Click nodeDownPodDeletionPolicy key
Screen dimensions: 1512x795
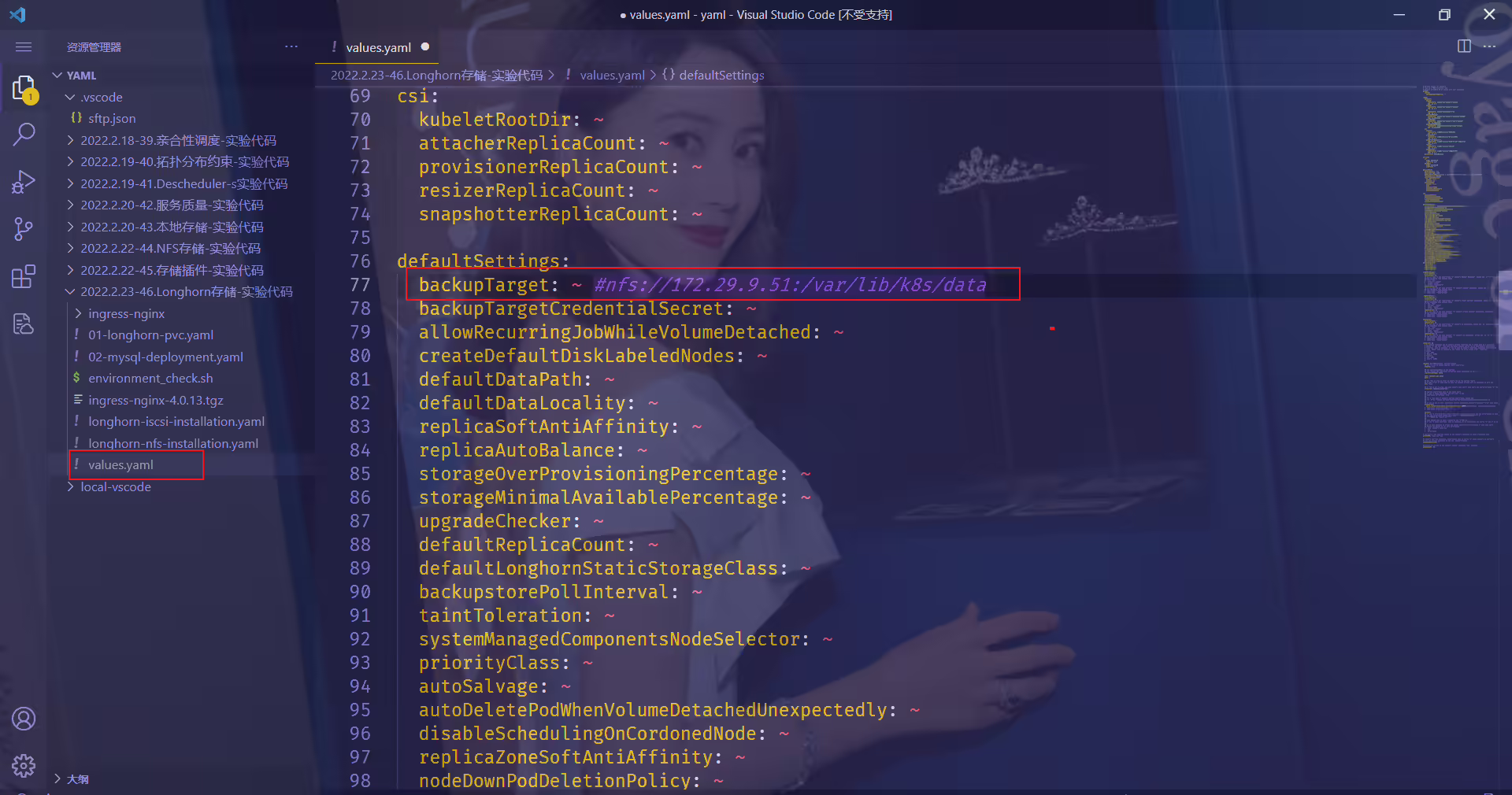[554, 781]
